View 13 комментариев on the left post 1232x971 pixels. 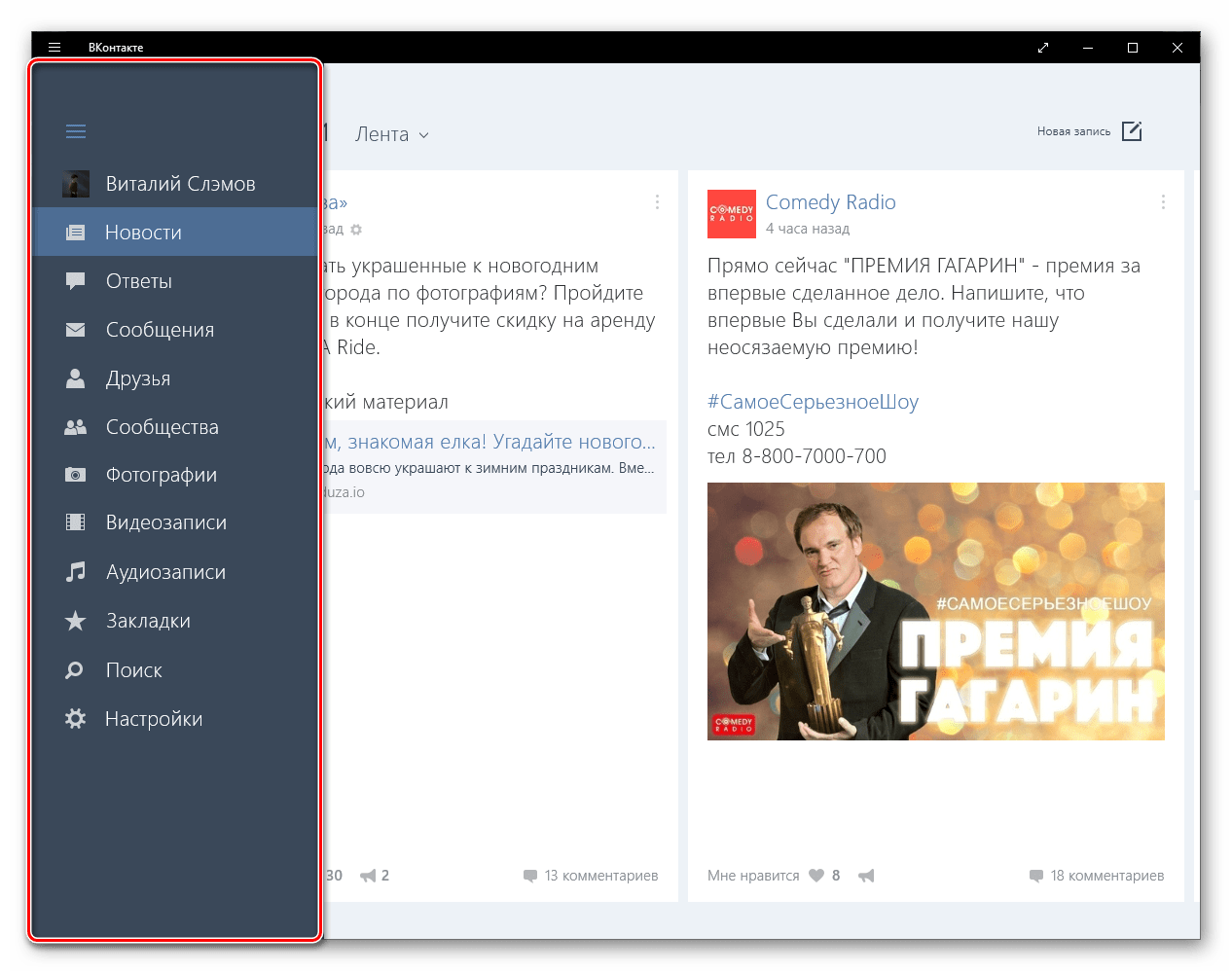pos(601,876)
